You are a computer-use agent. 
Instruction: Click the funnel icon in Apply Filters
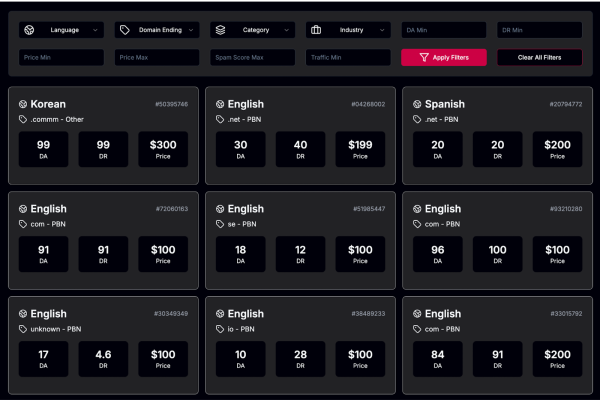[x=424, y=58]
